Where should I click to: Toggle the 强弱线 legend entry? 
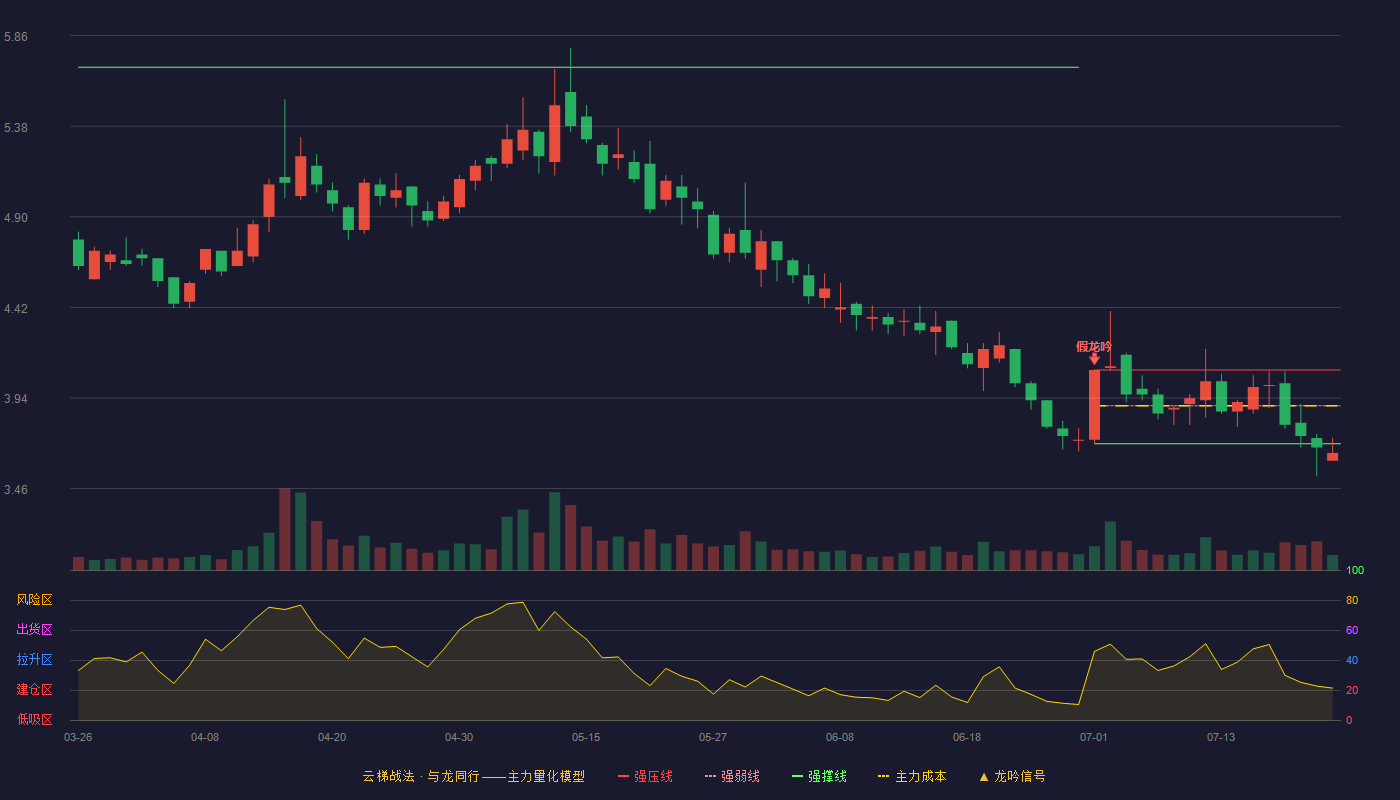(x=732, y=776)
